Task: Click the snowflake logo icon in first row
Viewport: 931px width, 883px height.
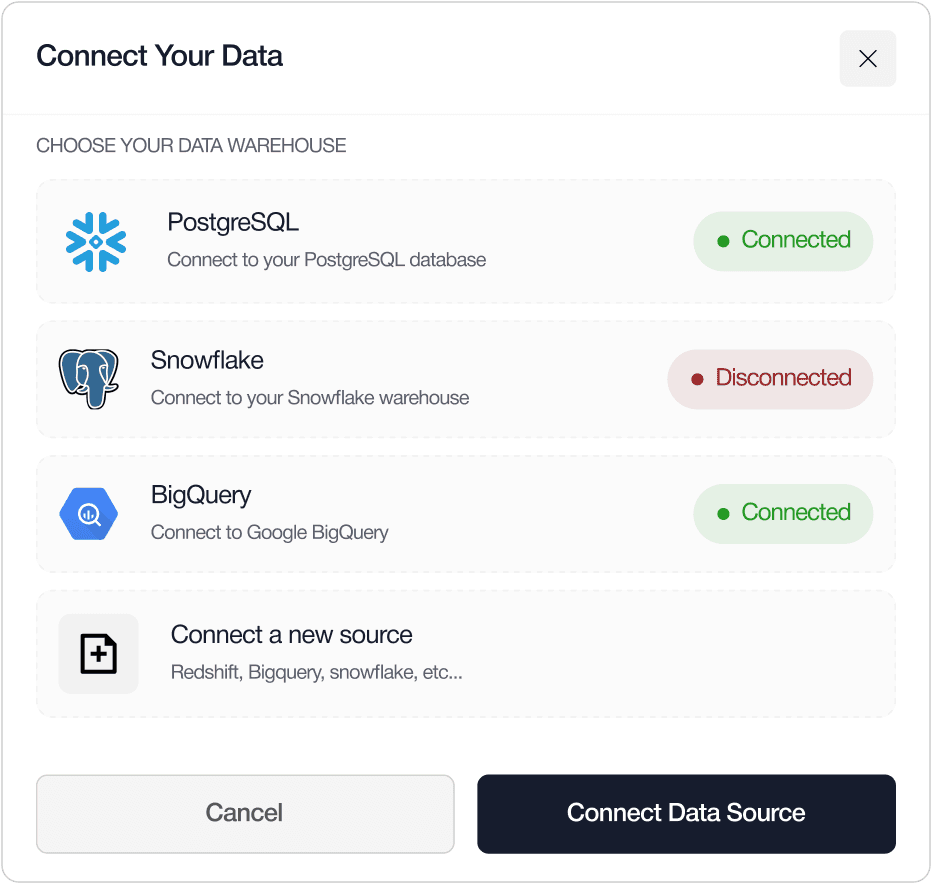Action: tap(96, 242)
